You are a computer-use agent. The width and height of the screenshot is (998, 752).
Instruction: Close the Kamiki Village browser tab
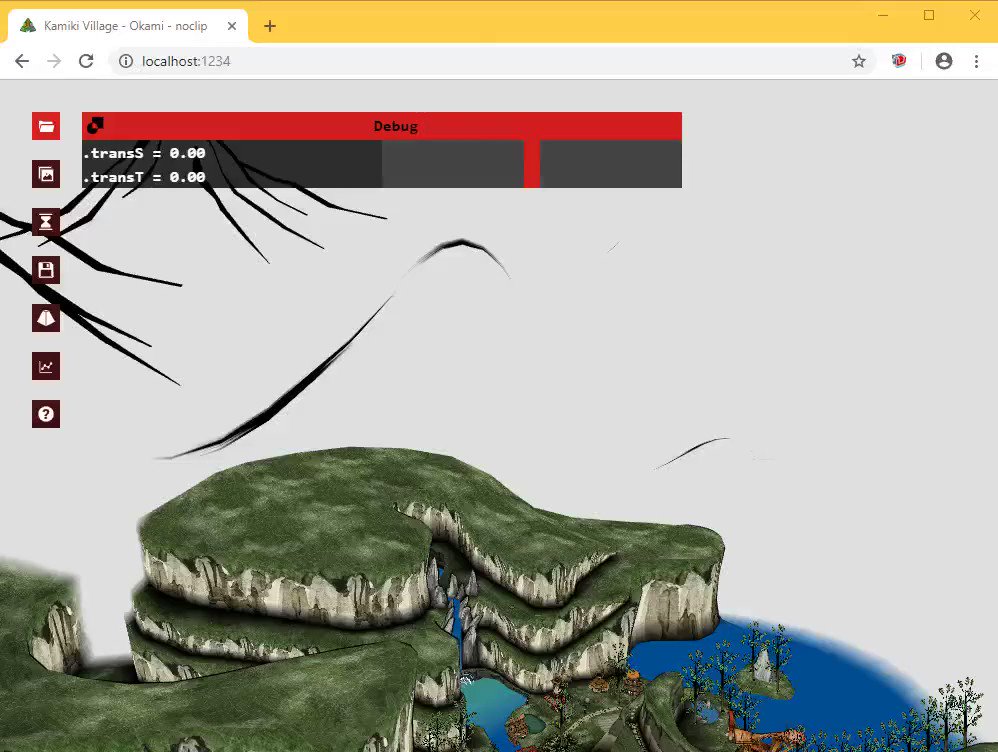pyautogui.click(x=232, y=26)
